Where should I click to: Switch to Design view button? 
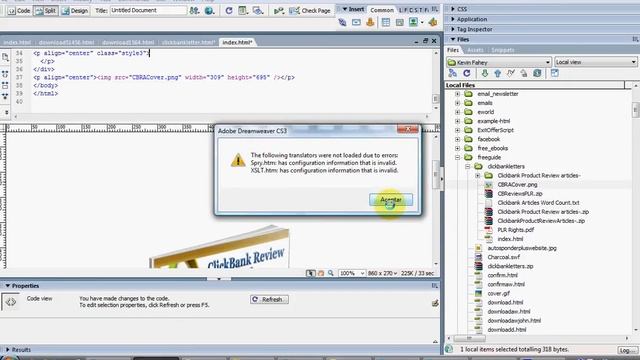75,11
